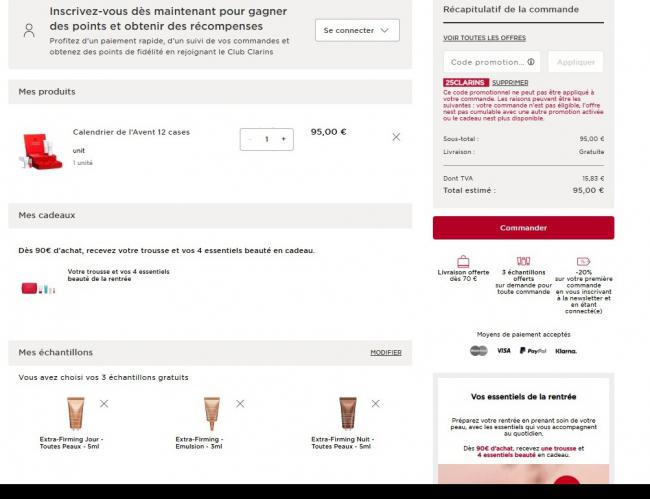Remove the Extra-Firming Emulsion sample
This screenshot has height=499, width=650.
coord(240,403)
